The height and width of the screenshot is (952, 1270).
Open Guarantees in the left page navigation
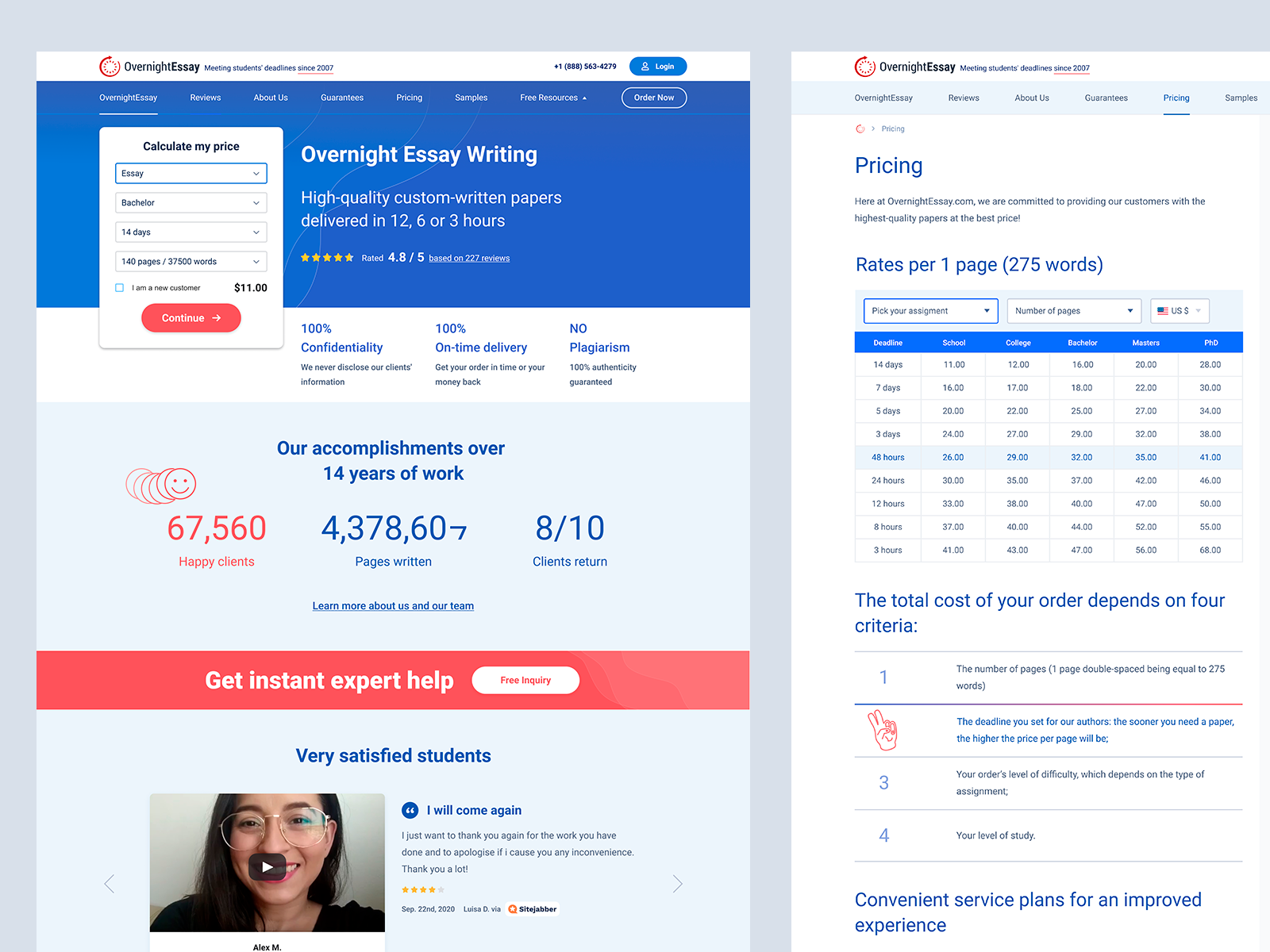342,98
